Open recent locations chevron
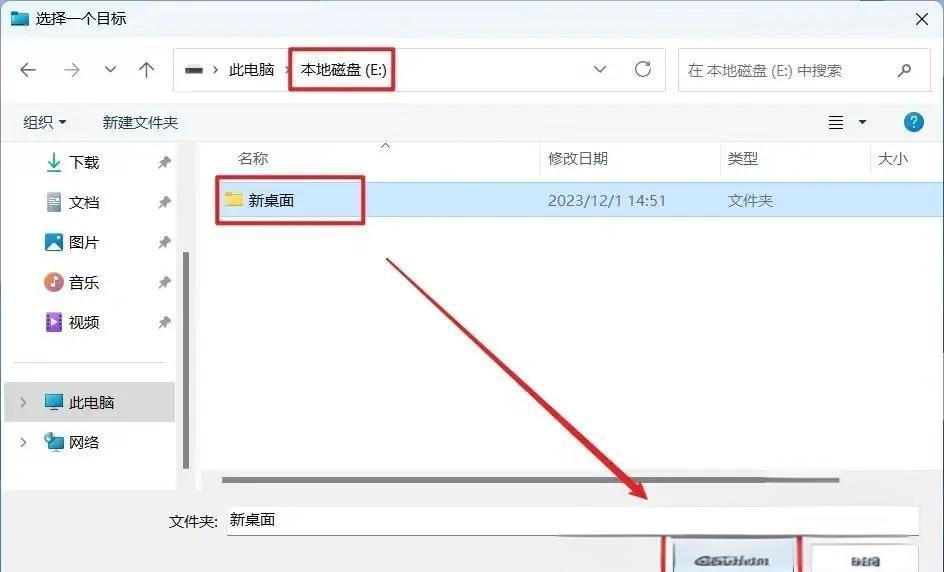This screenshot has height=572, width=944. pos(110,70)
